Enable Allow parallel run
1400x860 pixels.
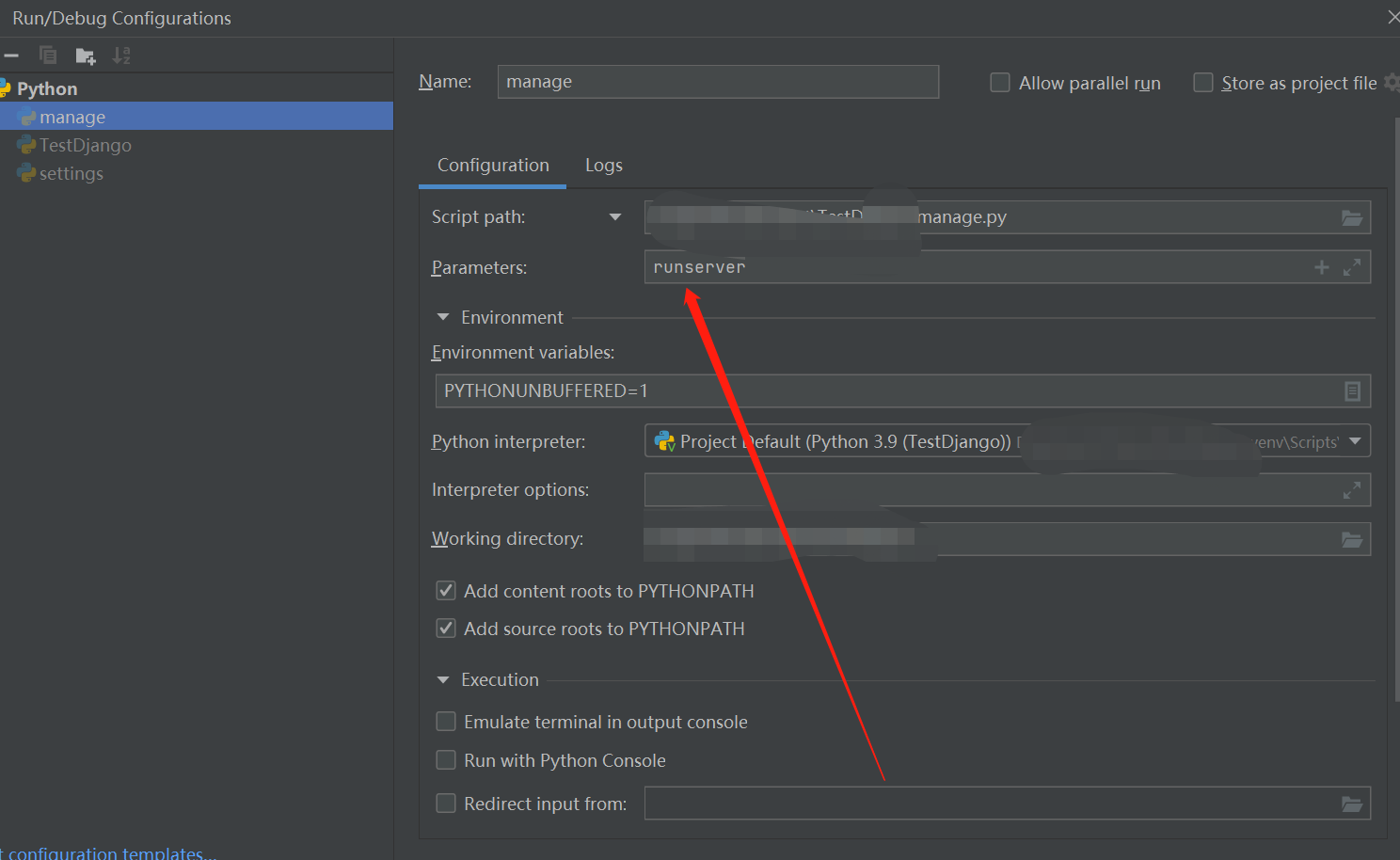[x=999, y=83]
